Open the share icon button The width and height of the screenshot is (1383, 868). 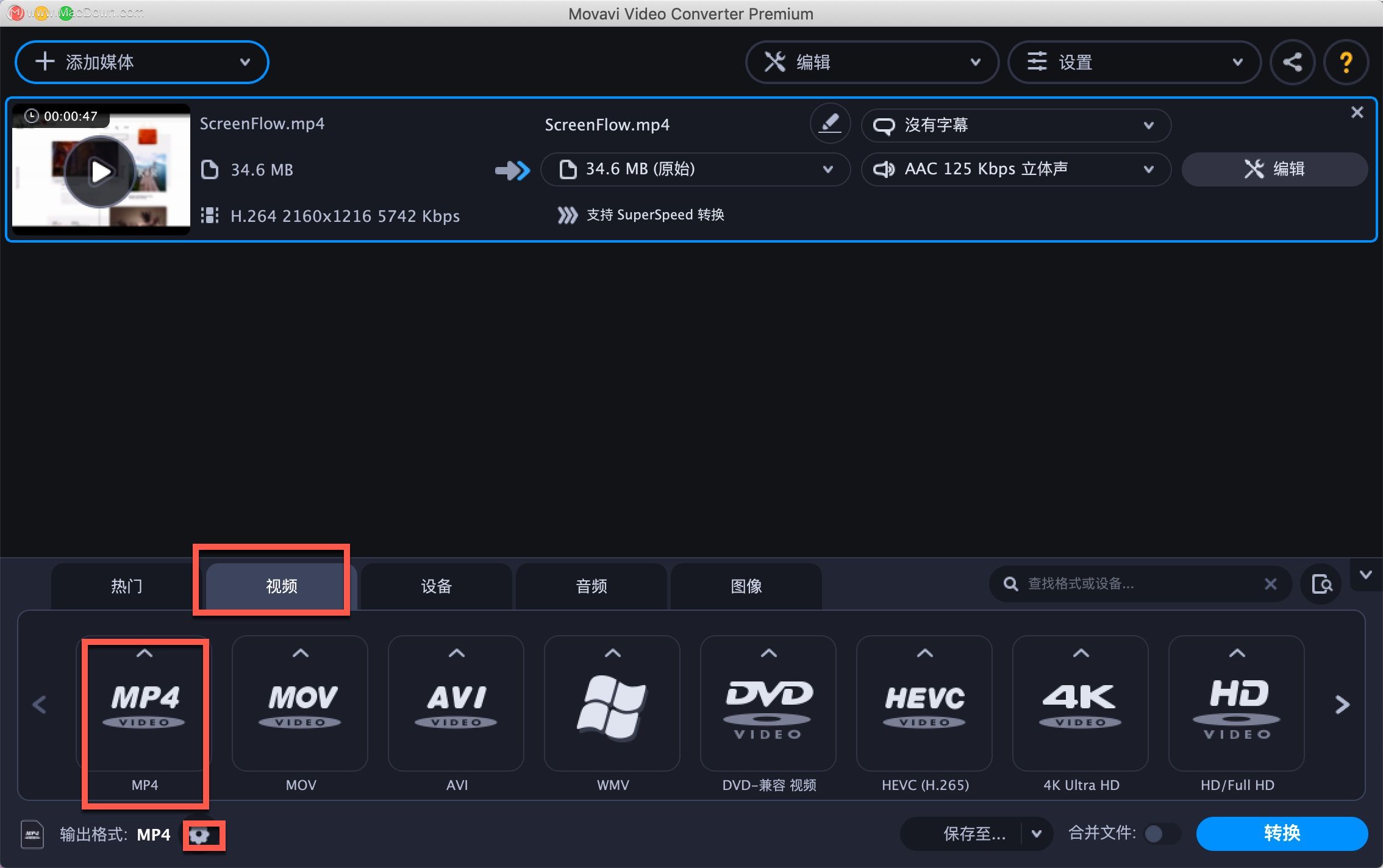click(1292, 62)
